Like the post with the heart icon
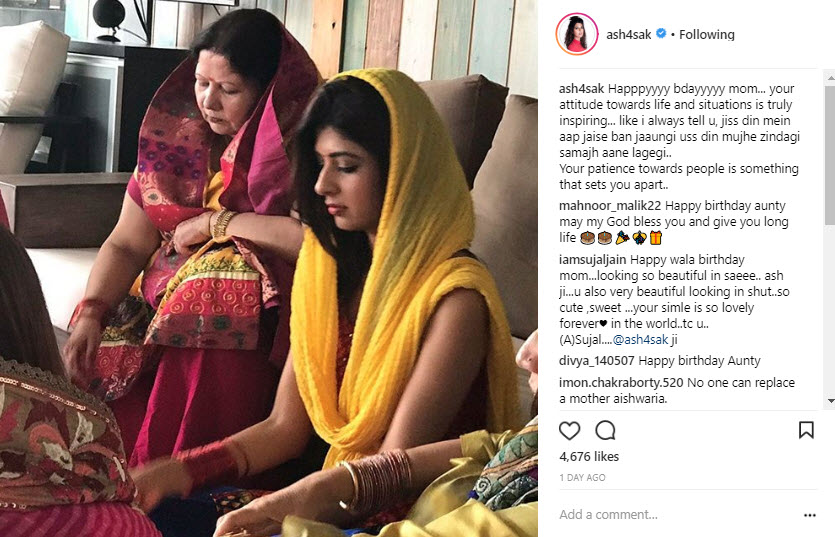The image size is (835, 537). [569, 430]
